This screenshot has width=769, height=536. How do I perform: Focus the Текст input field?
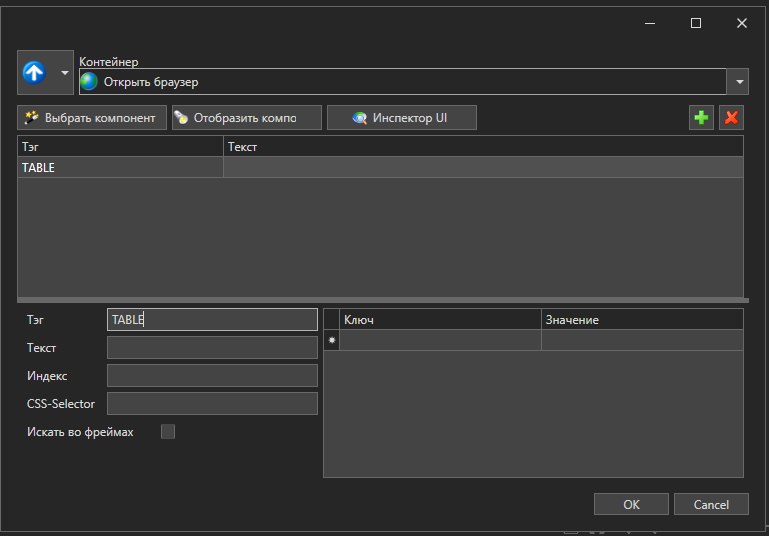click(x=212, y=348)
